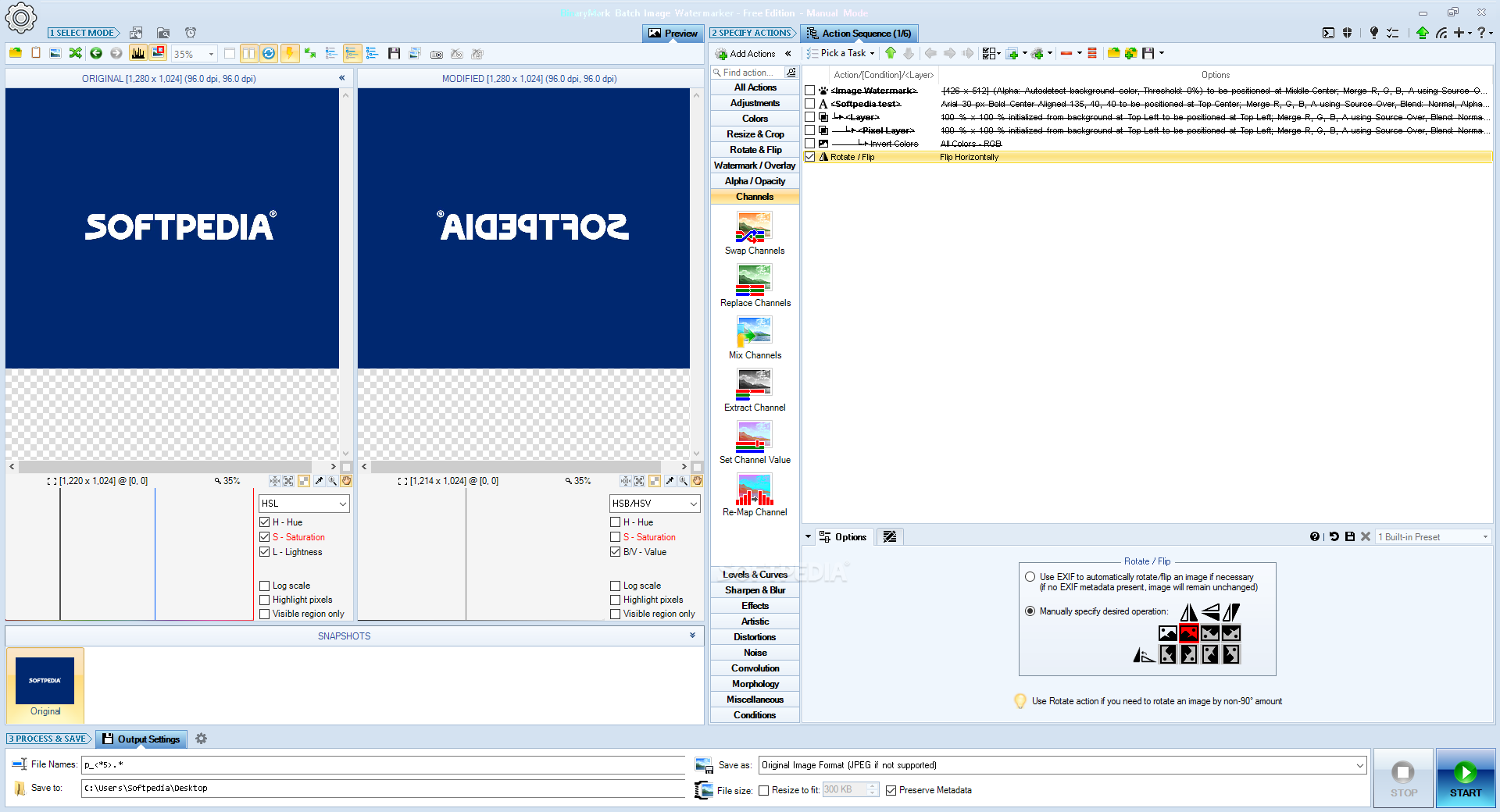This screenshot has width=1500, height=812.
Task: Click the Mix Channels action icon
Action: pyautogui.click(x=754, y=333)
